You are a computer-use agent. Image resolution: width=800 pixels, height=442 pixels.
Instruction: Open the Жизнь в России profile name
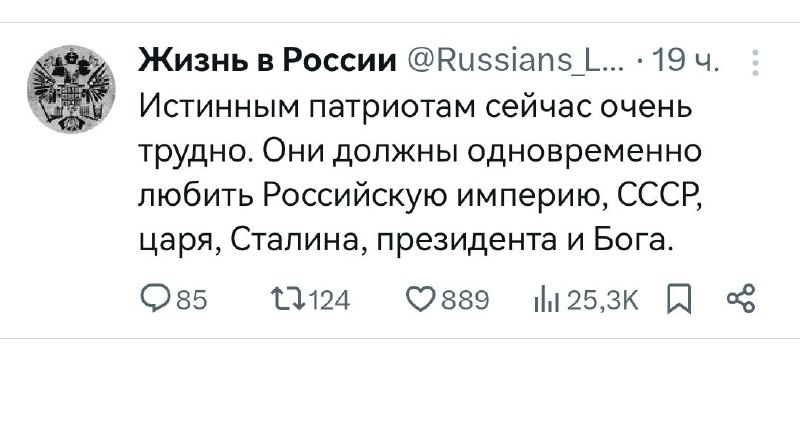[267, 61]
